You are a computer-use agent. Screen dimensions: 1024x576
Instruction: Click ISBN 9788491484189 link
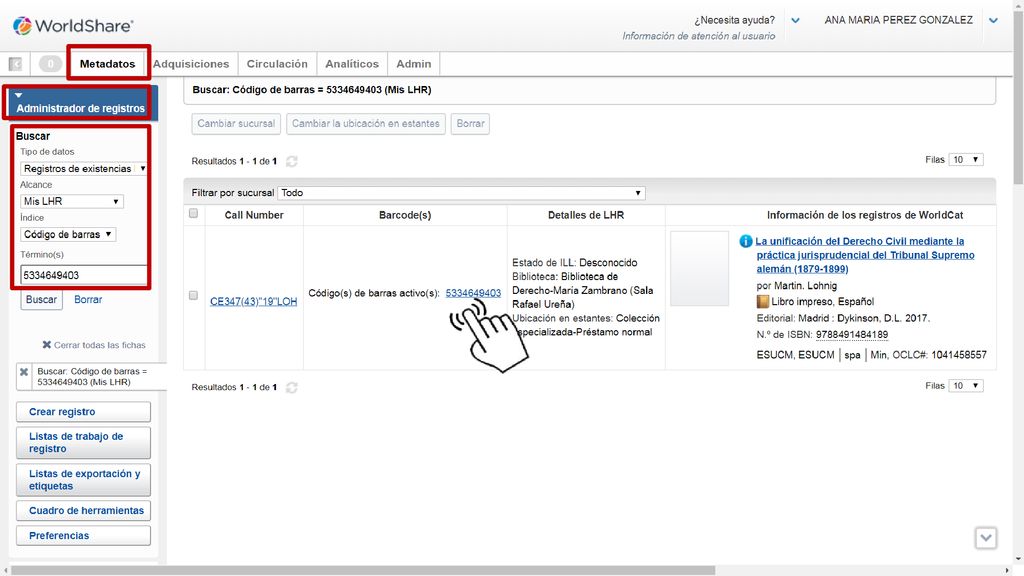click(x=852, y=334)
